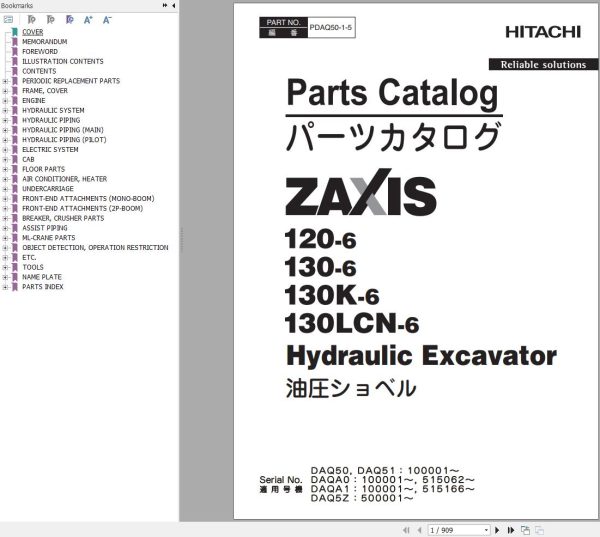Go to first page button
This screenshot has height=537, width=600.
pos(406,530)
